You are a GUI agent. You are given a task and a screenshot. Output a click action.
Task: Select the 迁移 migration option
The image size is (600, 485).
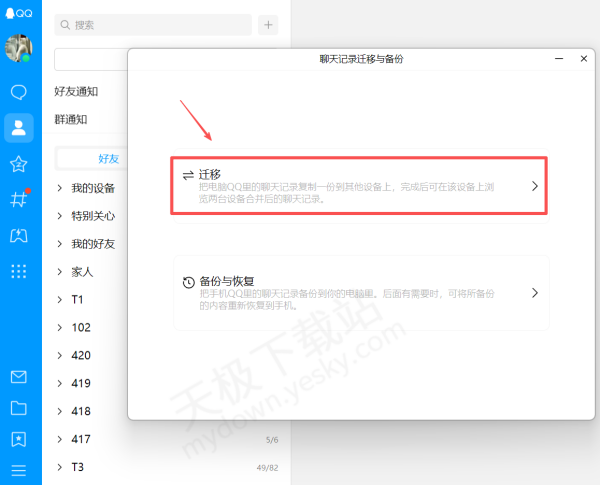pyautogui.click(x=360, y=185)
